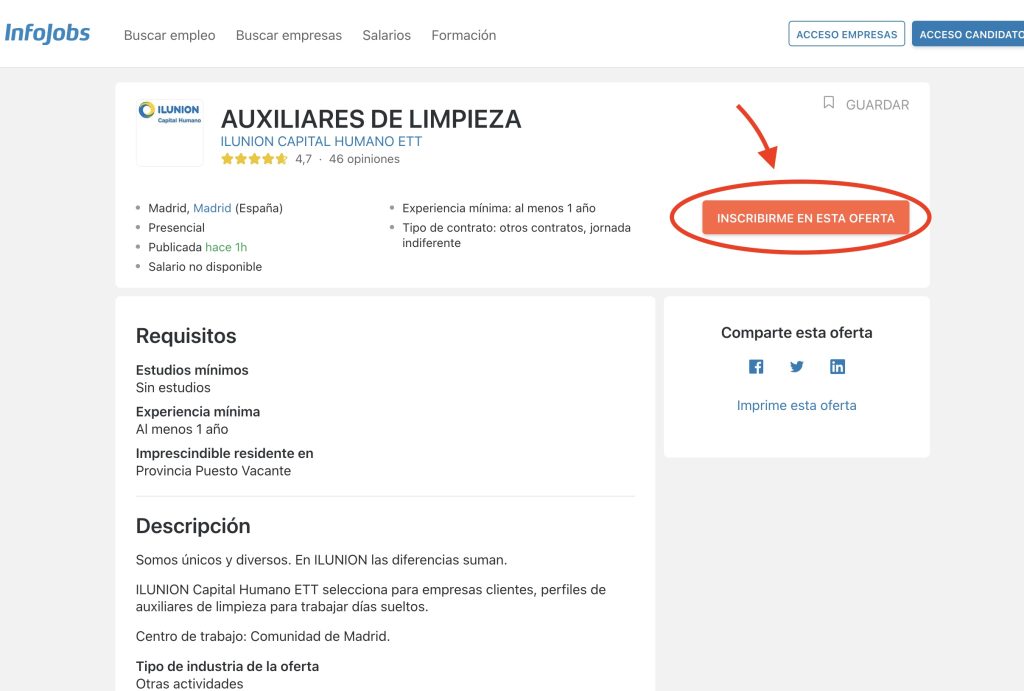Image resolution: width=1024 pixels, height=691 pixels.
Task: Click the AUXILIARES DE LIMPIEZA job title
Action: click(x=371, y=119)
